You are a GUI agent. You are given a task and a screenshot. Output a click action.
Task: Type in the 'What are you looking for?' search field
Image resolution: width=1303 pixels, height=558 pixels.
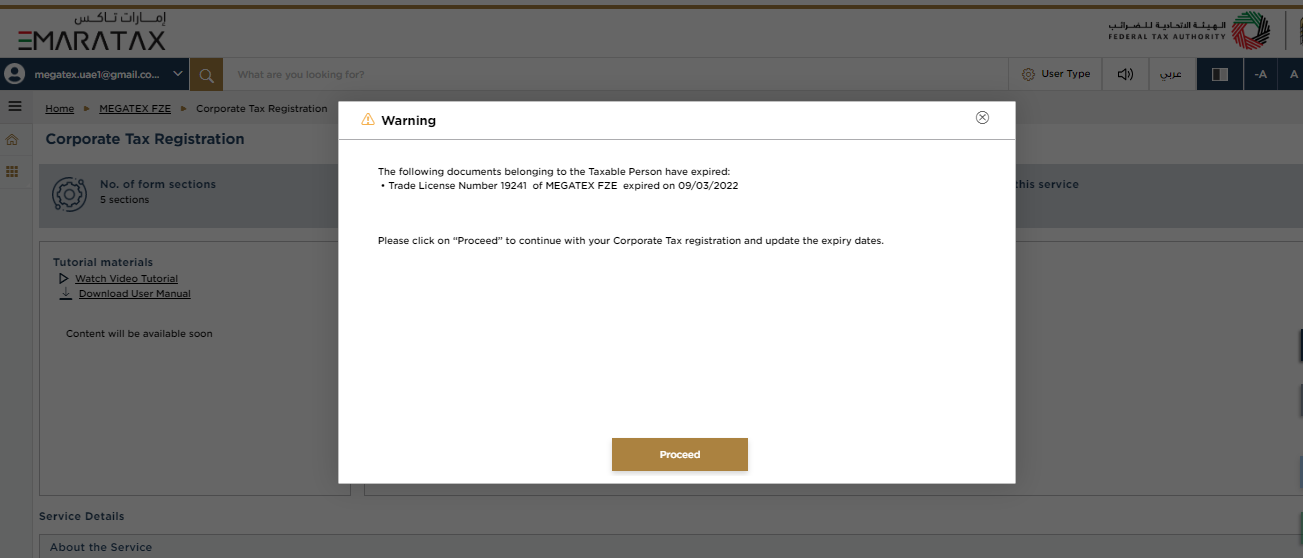[600, 74]
